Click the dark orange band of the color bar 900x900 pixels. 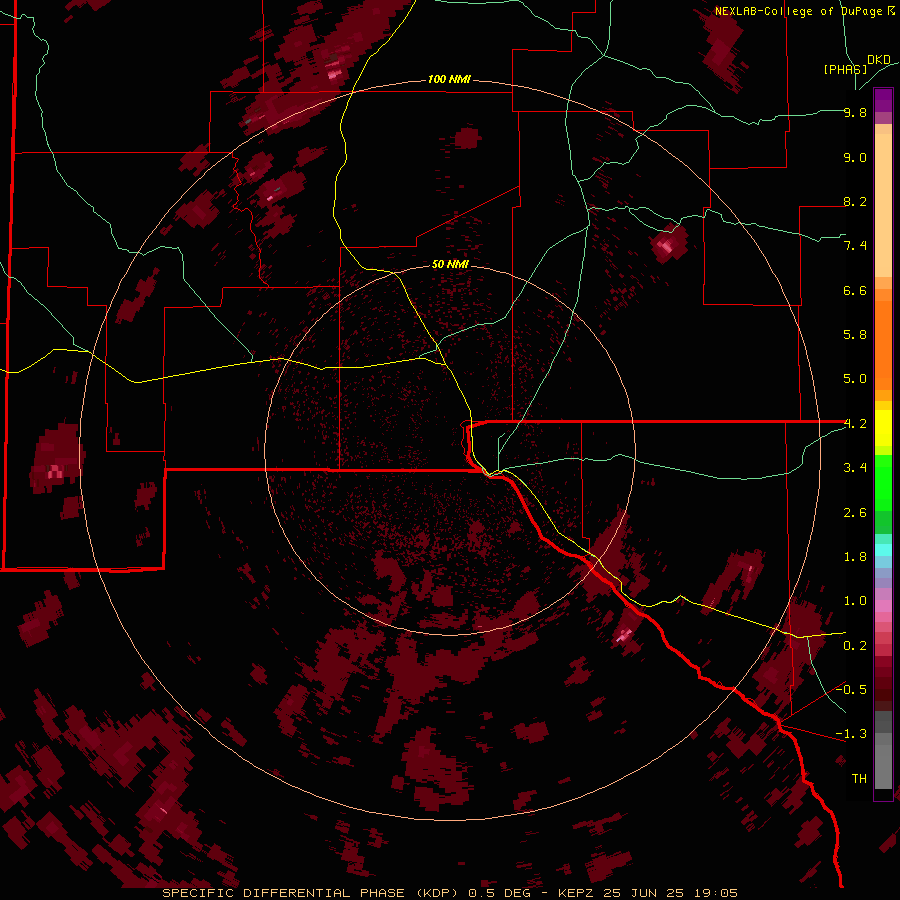coord(883,345)
